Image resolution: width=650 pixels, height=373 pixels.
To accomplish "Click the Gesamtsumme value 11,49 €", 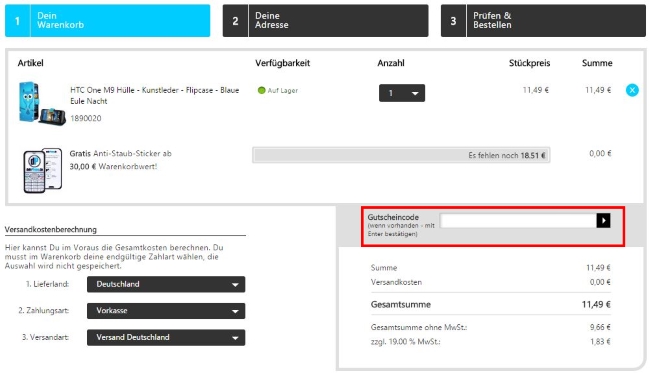I will point(596,305).
